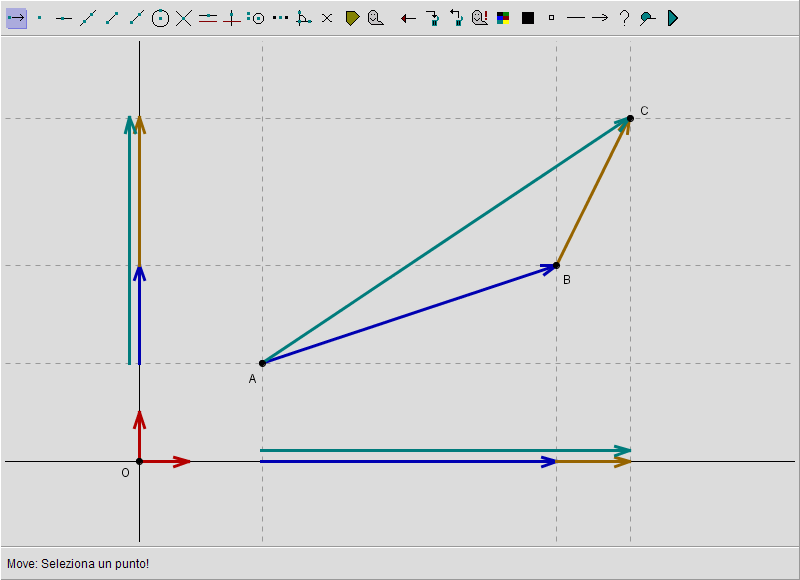Select the Move point tool

(x=16, y=18)
